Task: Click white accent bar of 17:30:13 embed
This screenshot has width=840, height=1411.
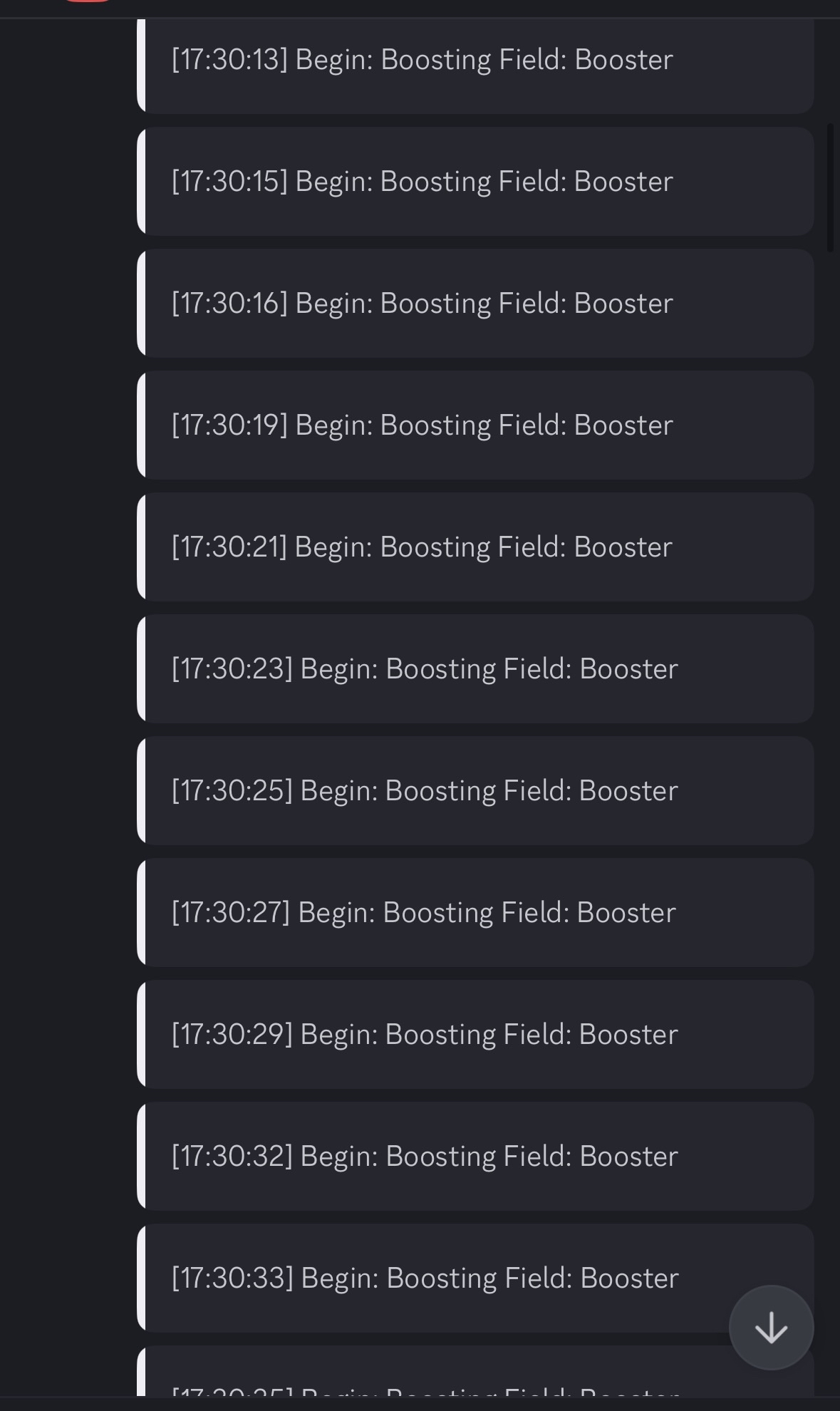Action: [141, 66]
